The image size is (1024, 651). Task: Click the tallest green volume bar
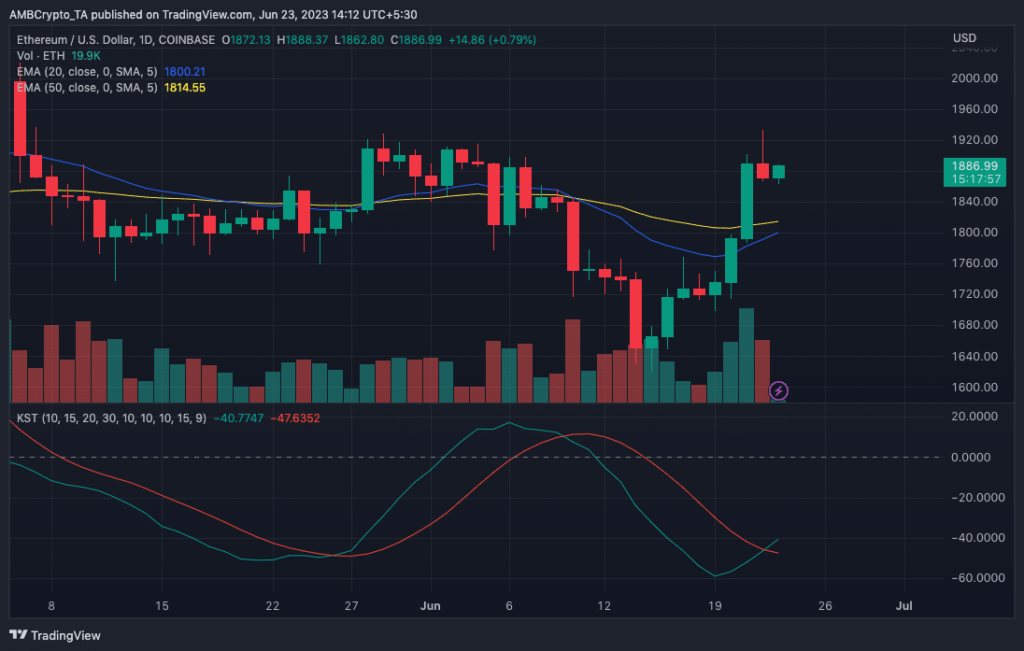(746, 355)
